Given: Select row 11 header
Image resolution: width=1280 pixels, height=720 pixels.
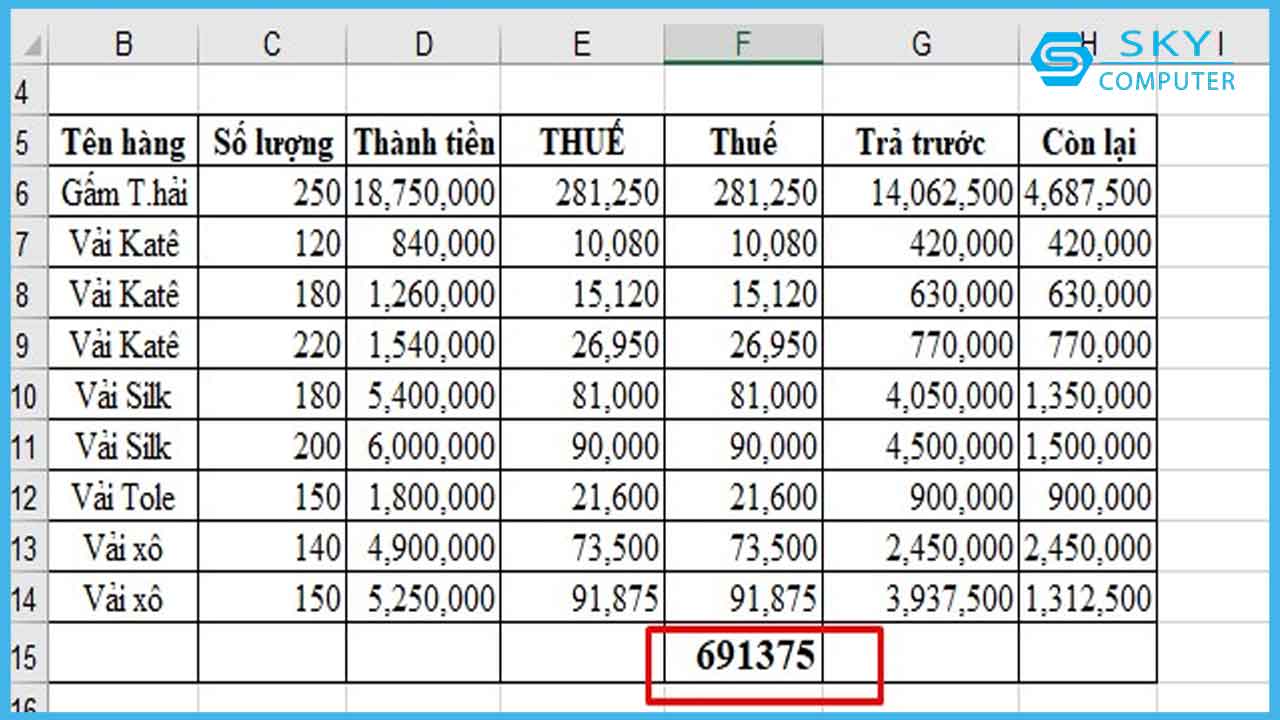Looking at the screenshot, I should [28, 446].
